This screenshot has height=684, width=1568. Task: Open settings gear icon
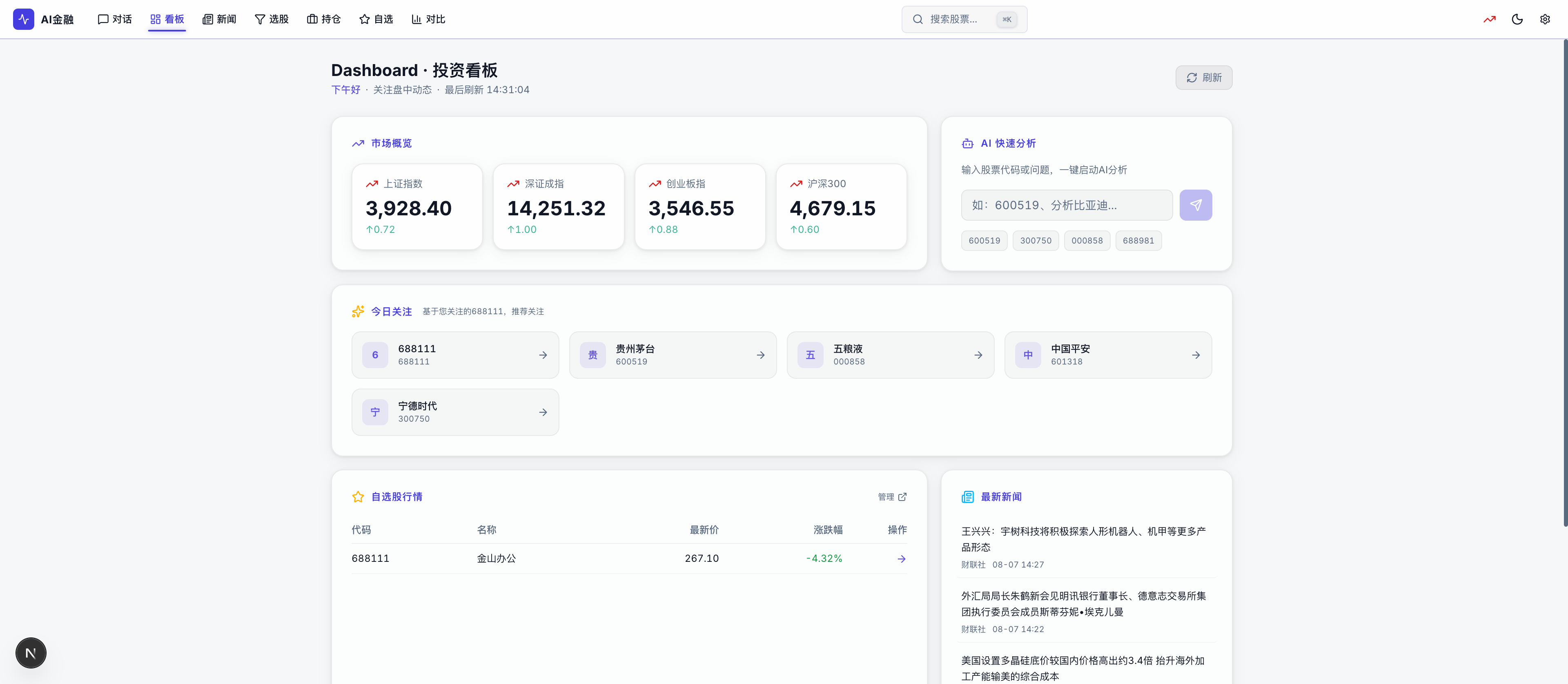[1545, 19]
